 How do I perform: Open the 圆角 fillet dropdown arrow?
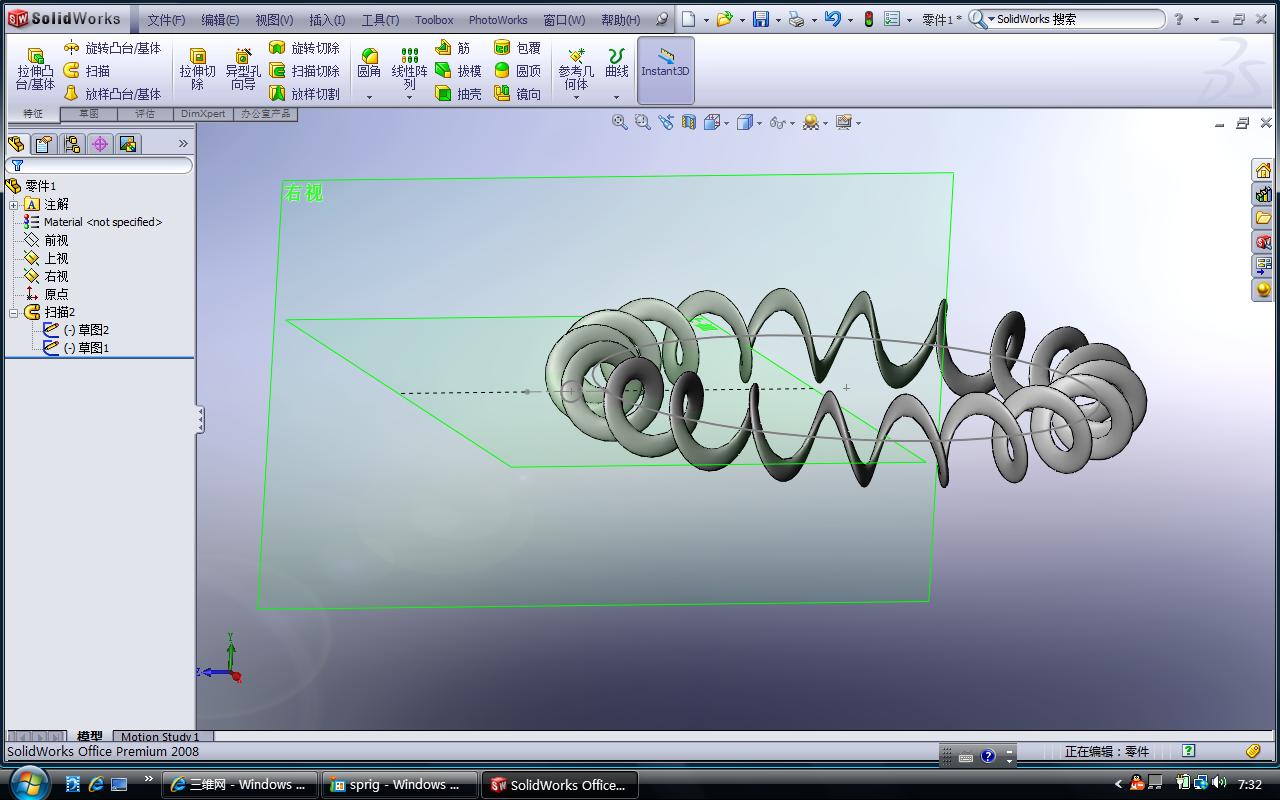[369, 97]
